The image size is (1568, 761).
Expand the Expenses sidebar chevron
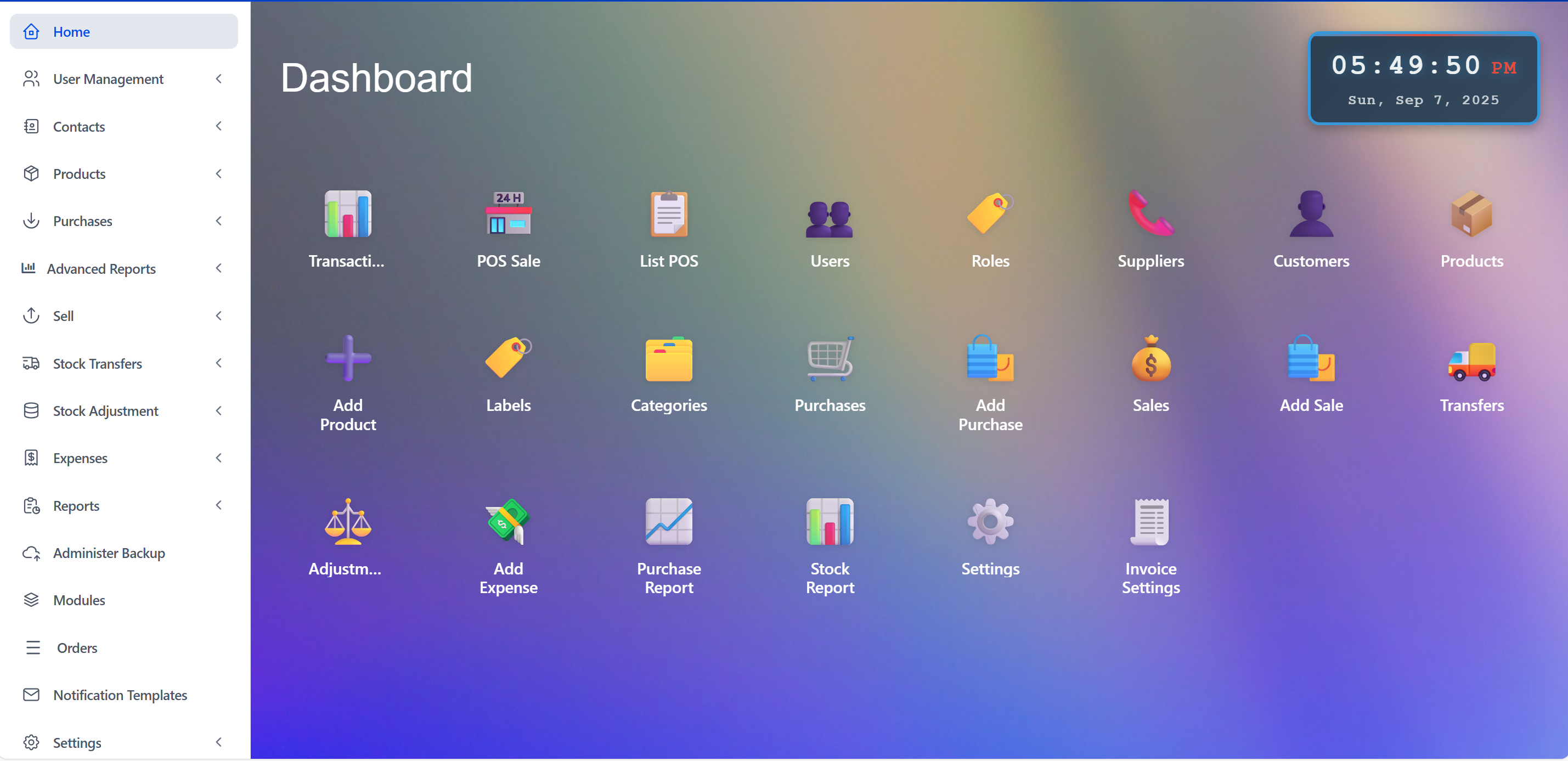[218, 458]
